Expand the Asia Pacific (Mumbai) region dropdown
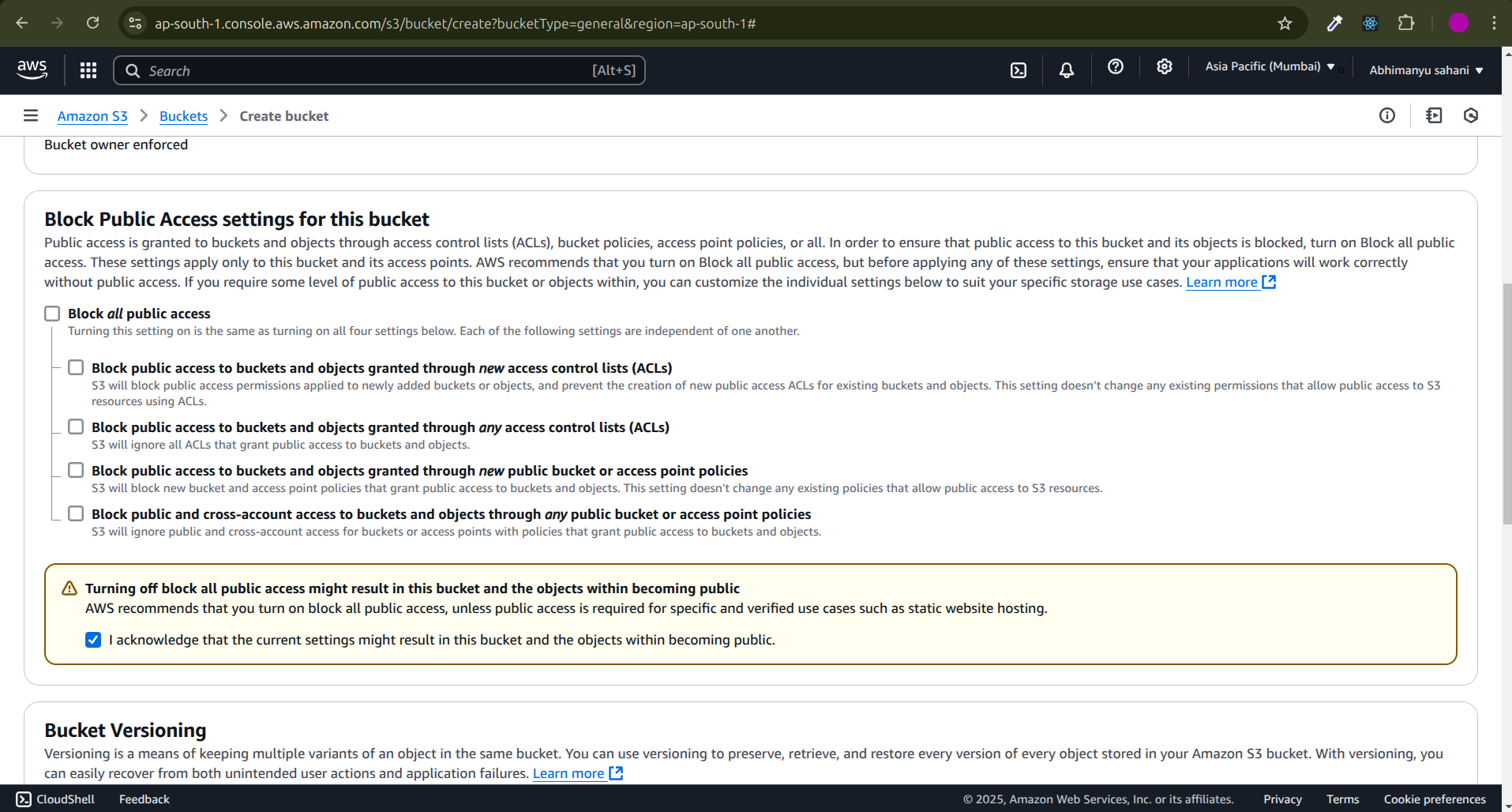 (1270, 66)
